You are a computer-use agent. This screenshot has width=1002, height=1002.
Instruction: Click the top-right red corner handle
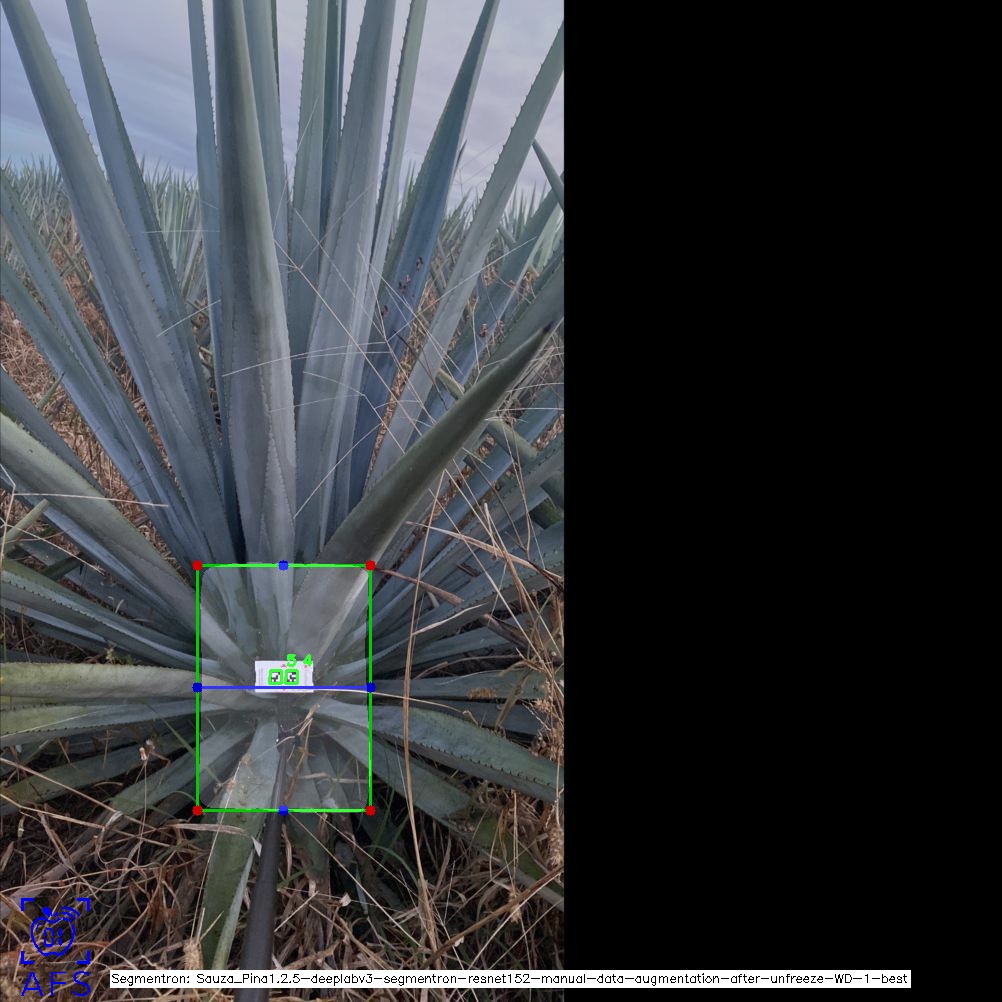[370, 566]
